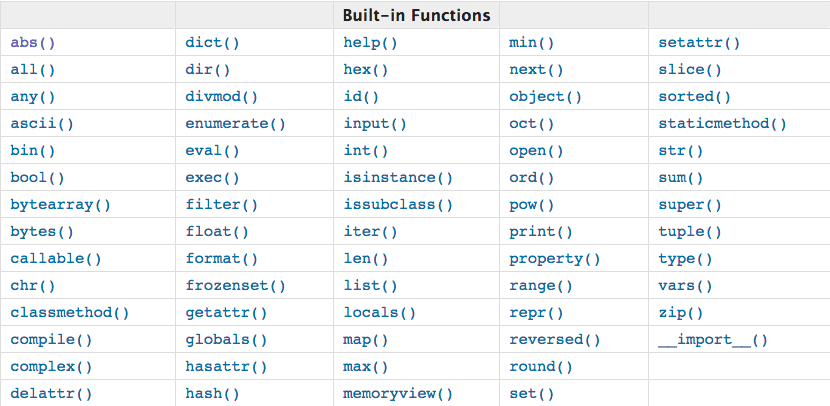
Task: Go to the isinstance() entry
Action: [x=398, y=178]
